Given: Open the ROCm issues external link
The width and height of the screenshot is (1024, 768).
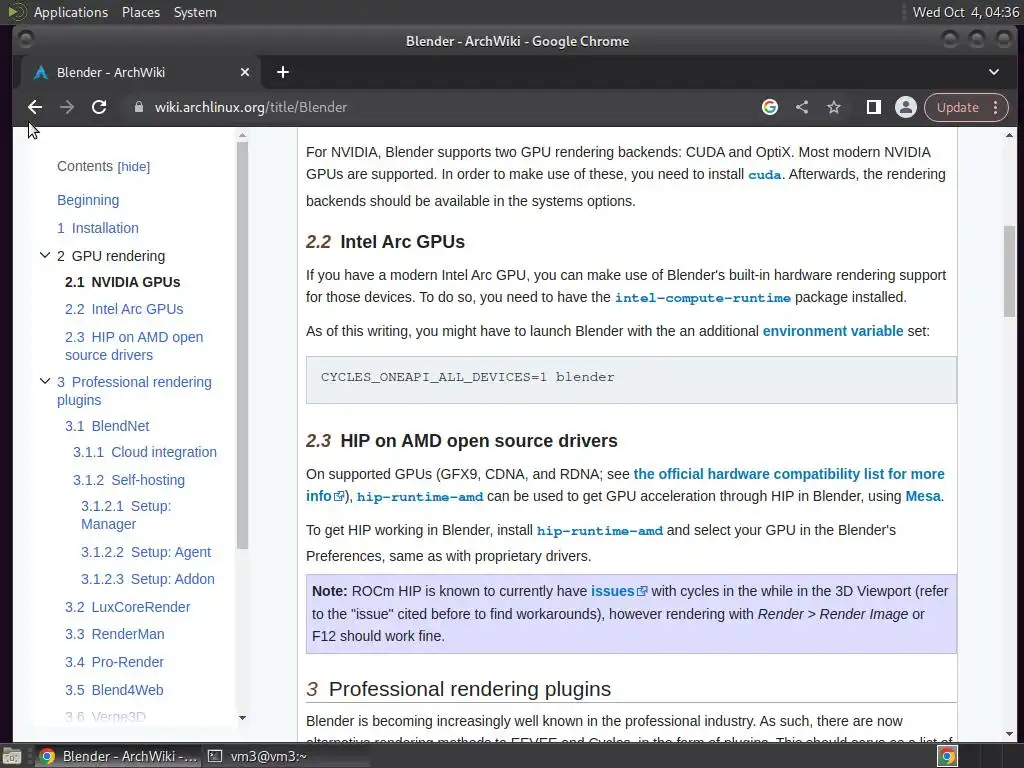Looking at the screenshot, I should click(618, 591).
